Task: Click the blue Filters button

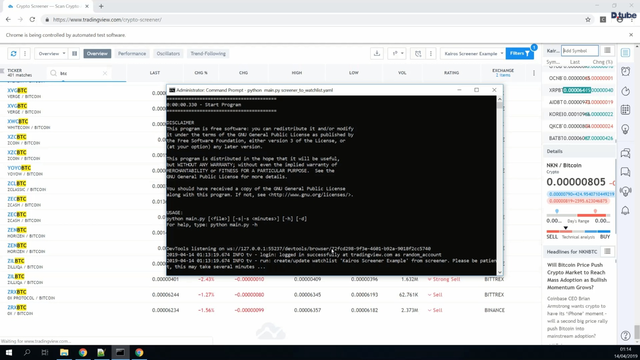Action: pyautogui.click(x=520, y=53)
